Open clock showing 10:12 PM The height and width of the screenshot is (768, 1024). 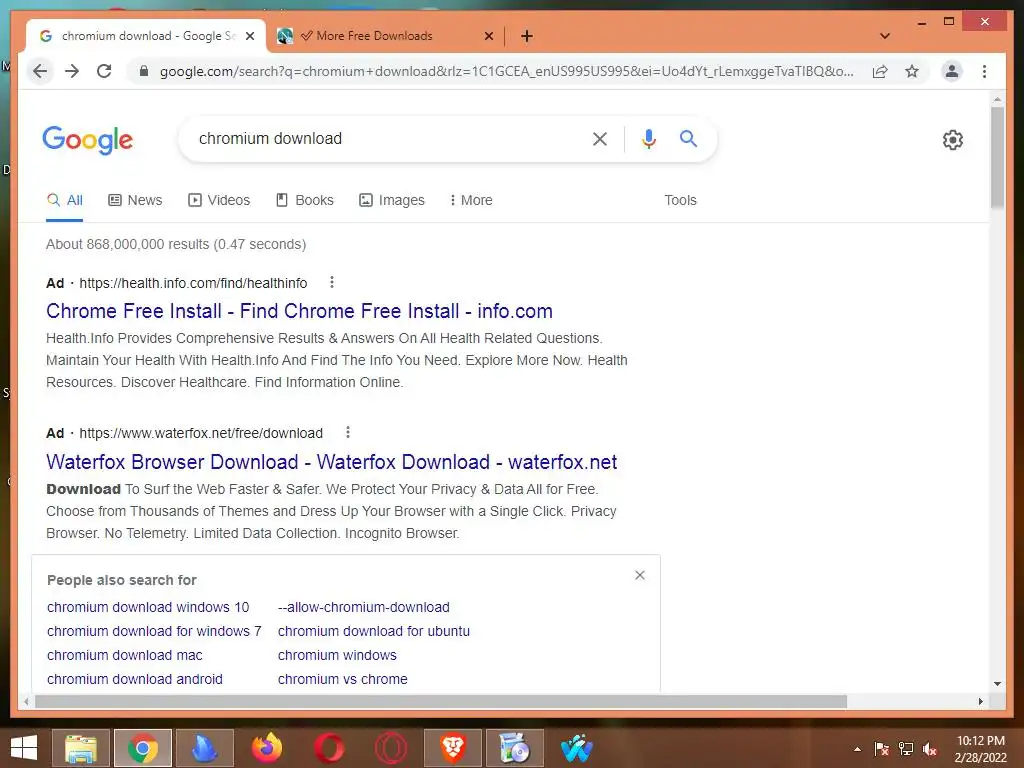pyautogui.click(x=980, y=749)
